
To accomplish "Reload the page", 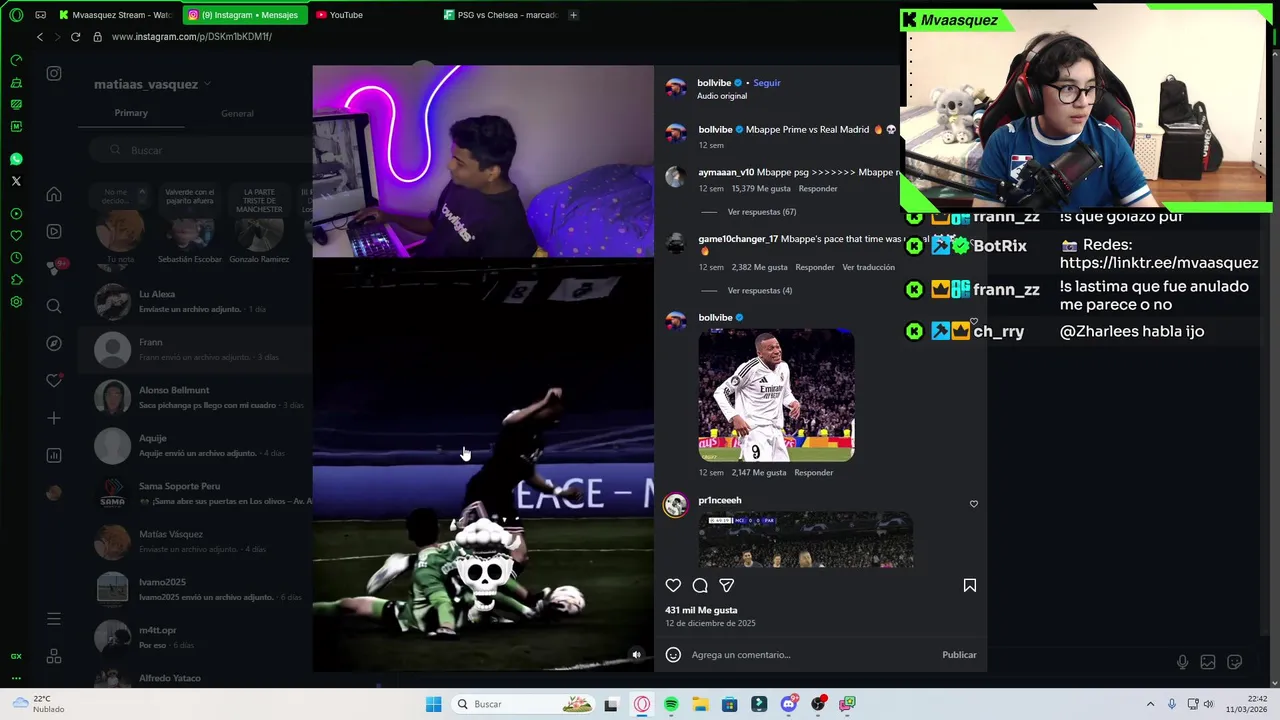I will (76, 37).
